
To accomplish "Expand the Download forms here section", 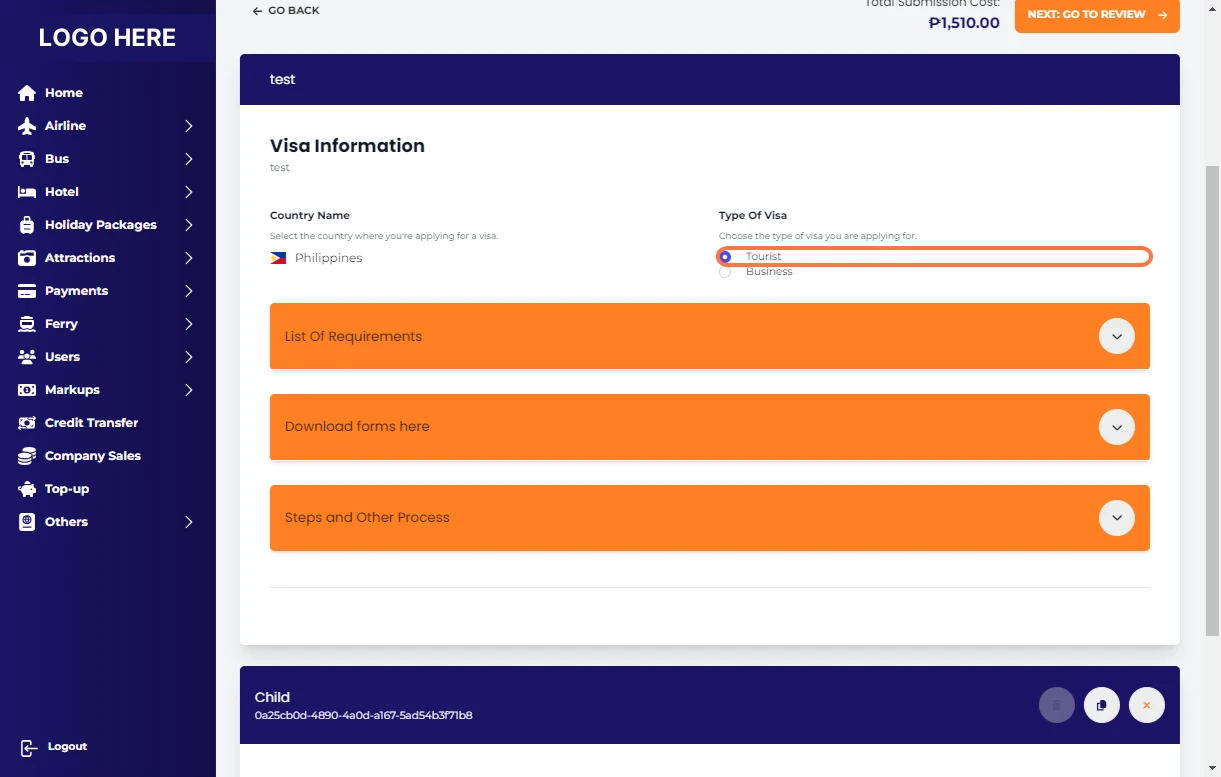I will [1116, 427].
